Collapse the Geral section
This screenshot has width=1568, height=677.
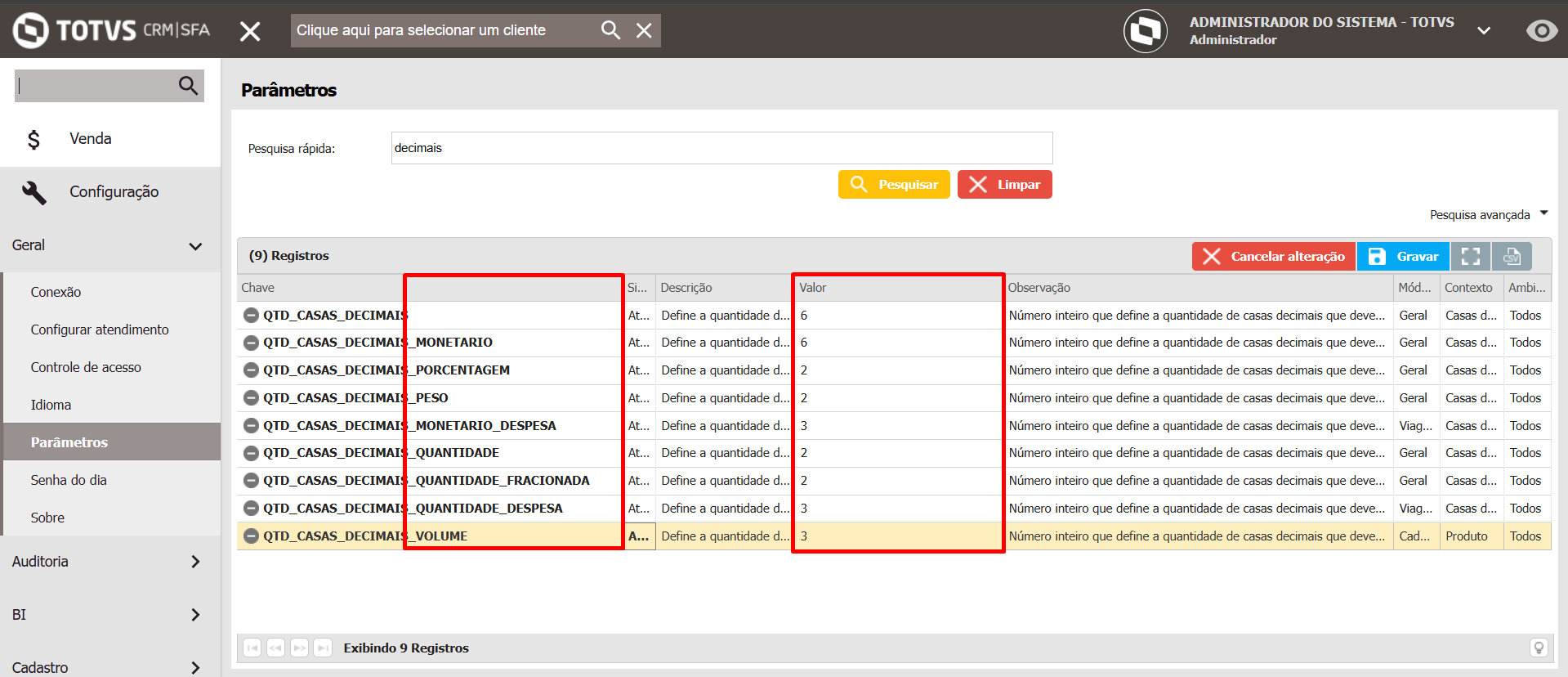(110, 245)
